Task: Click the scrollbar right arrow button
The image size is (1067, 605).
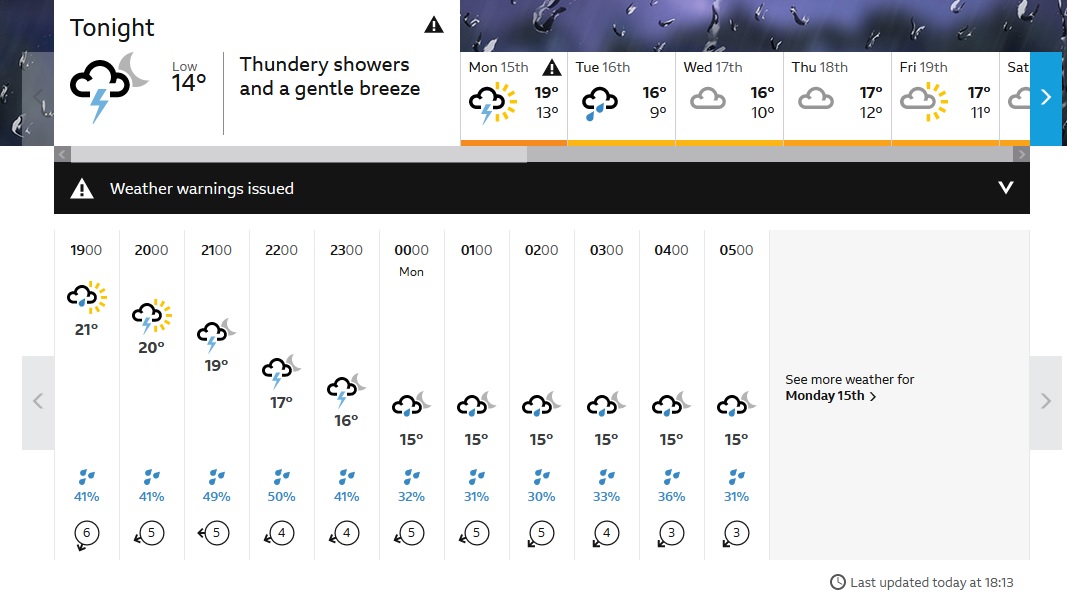Action: pos(1021,154)
